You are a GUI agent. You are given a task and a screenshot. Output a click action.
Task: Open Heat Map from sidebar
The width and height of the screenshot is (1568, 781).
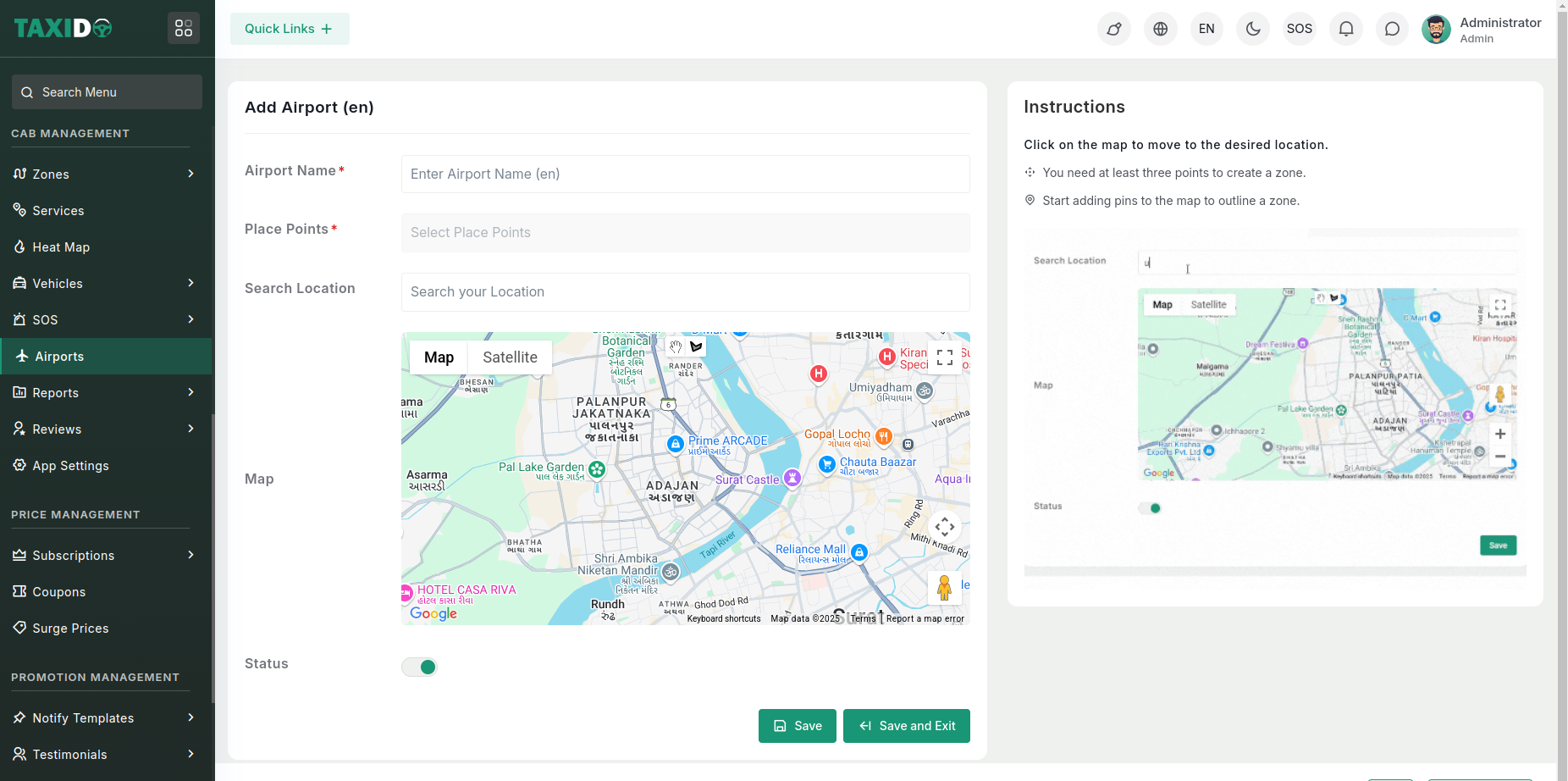pyautogui.click(x=61, y=247)
